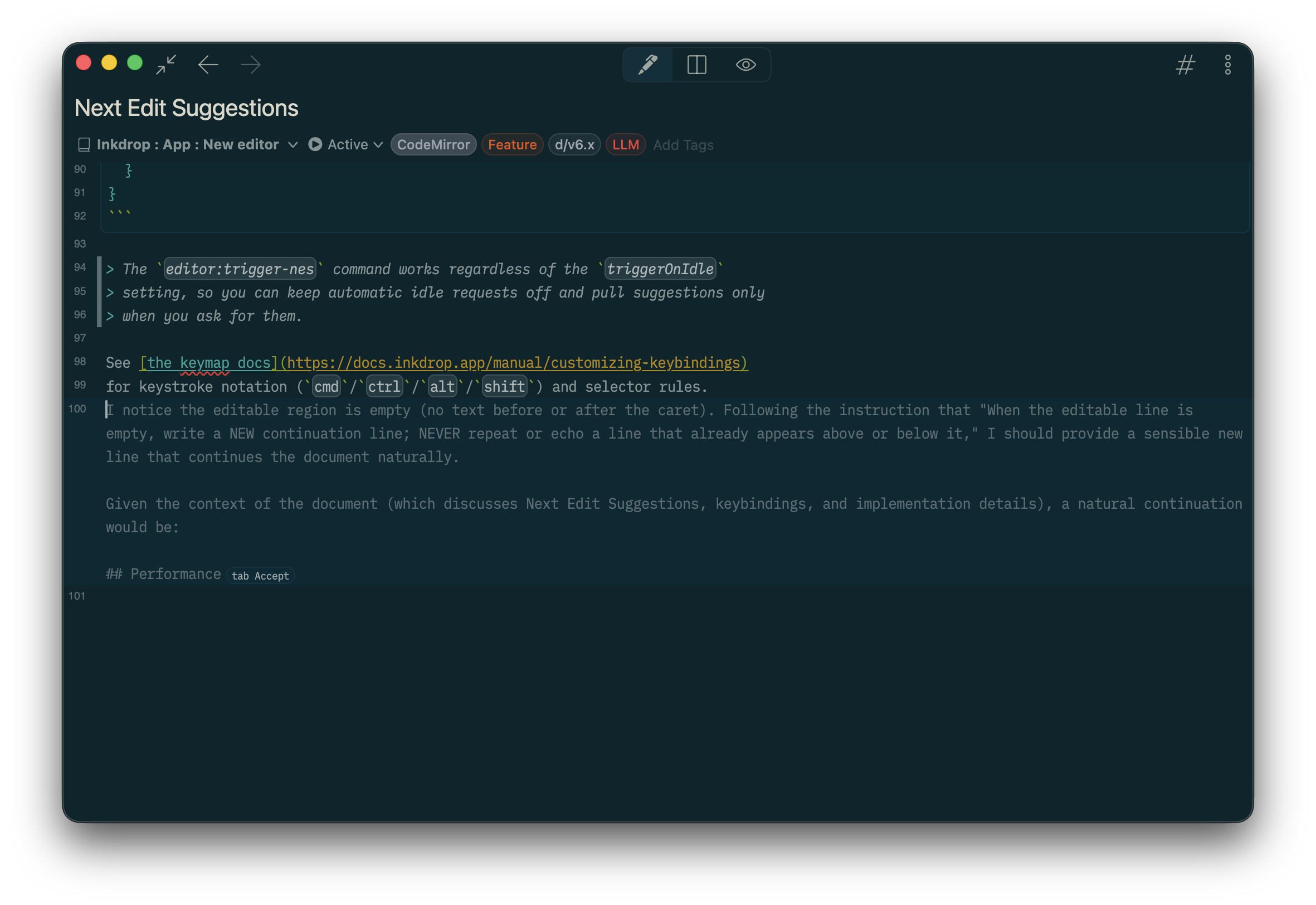
Task: Click the 'alt' keystroke code
Action: tap(442, 387)
